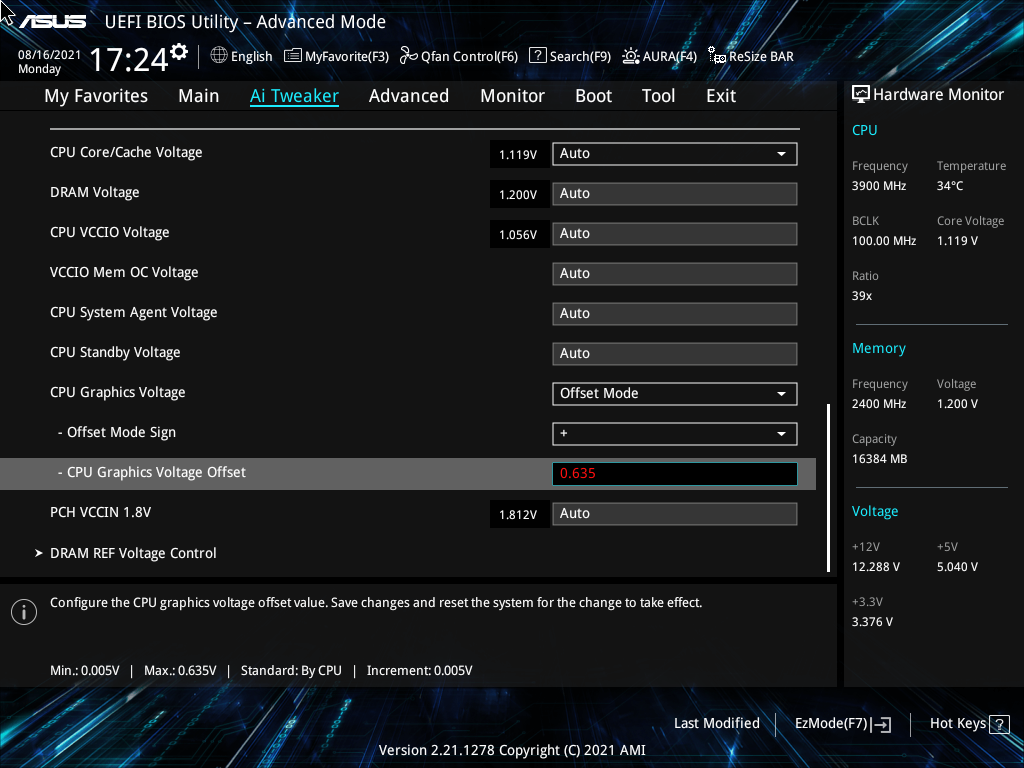Open Offset Mode Sign dropdown

pyautogui.click(x=675, y=434)
